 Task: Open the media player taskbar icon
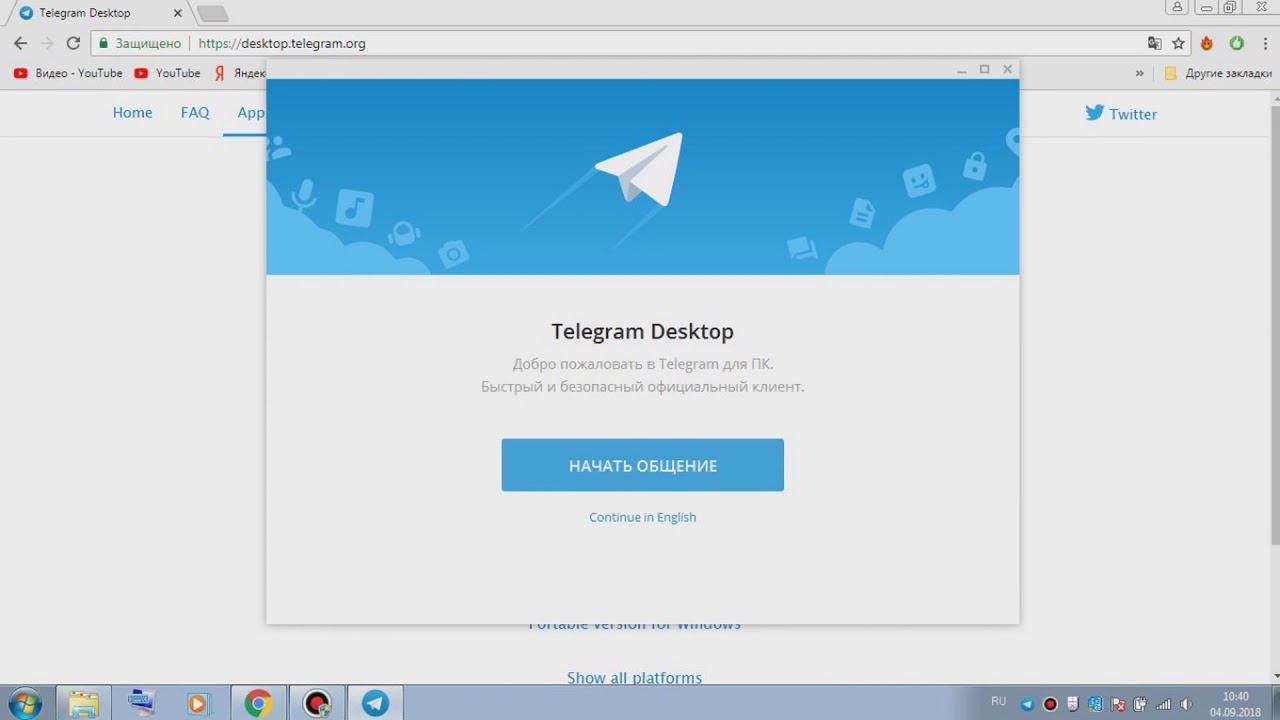point(199,703)
